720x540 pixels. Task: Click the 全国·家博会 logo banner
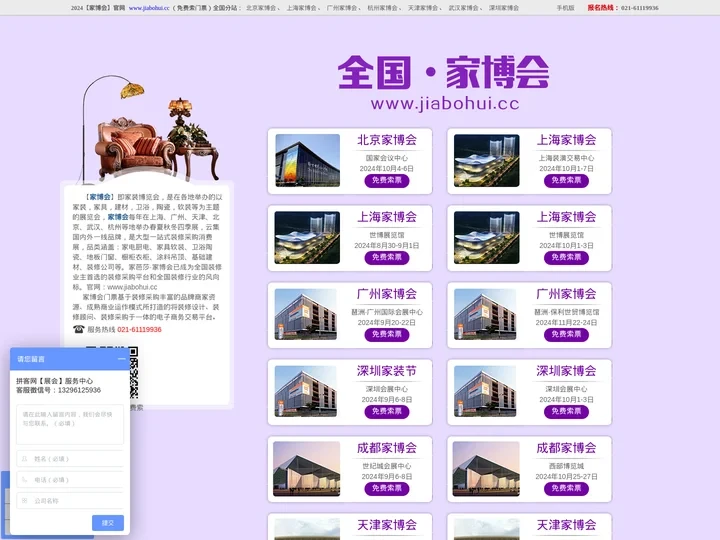tap(443, 82)
